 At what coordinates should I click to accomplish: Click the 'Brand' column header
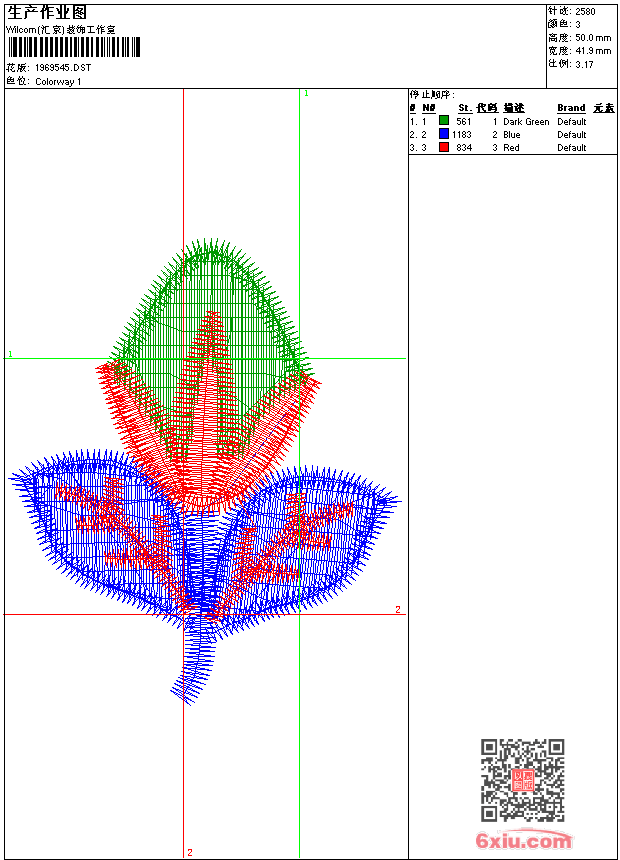click(x=571, y=108)
